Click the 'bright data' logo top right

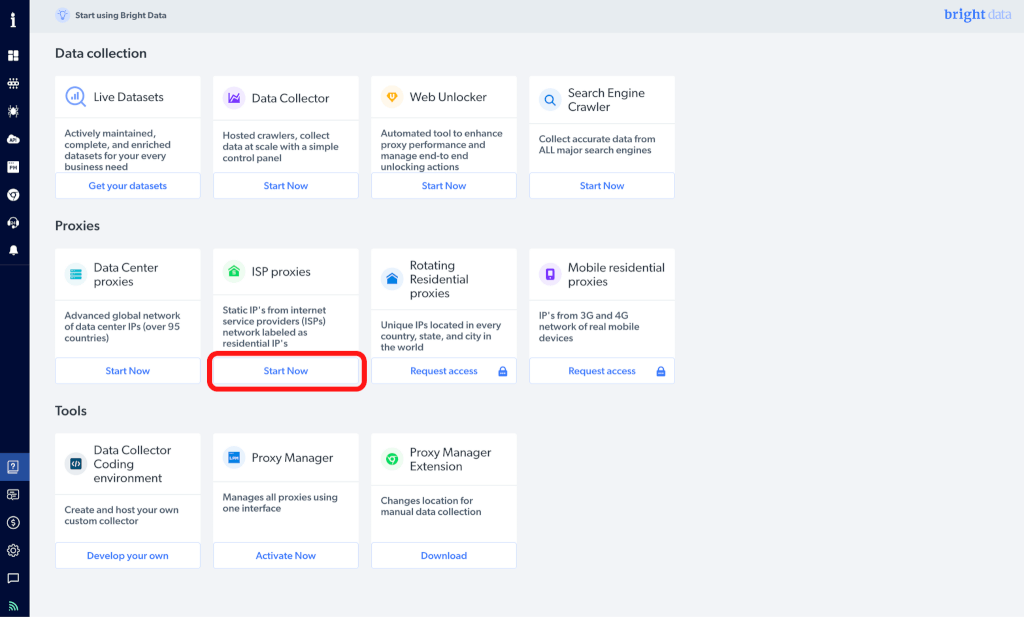click(x=978, y=14)
